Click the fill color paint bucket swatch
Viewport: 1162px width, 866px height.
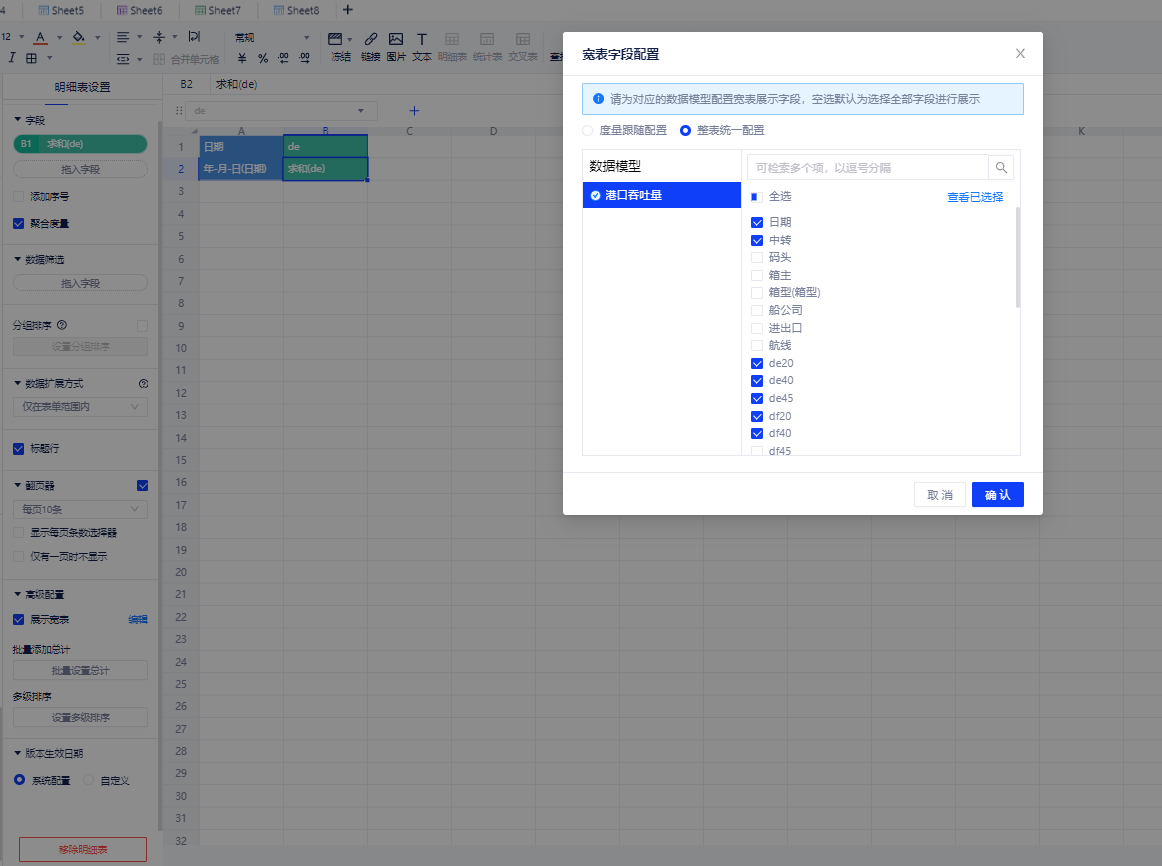pyautogui.click(x=78, y=37)
